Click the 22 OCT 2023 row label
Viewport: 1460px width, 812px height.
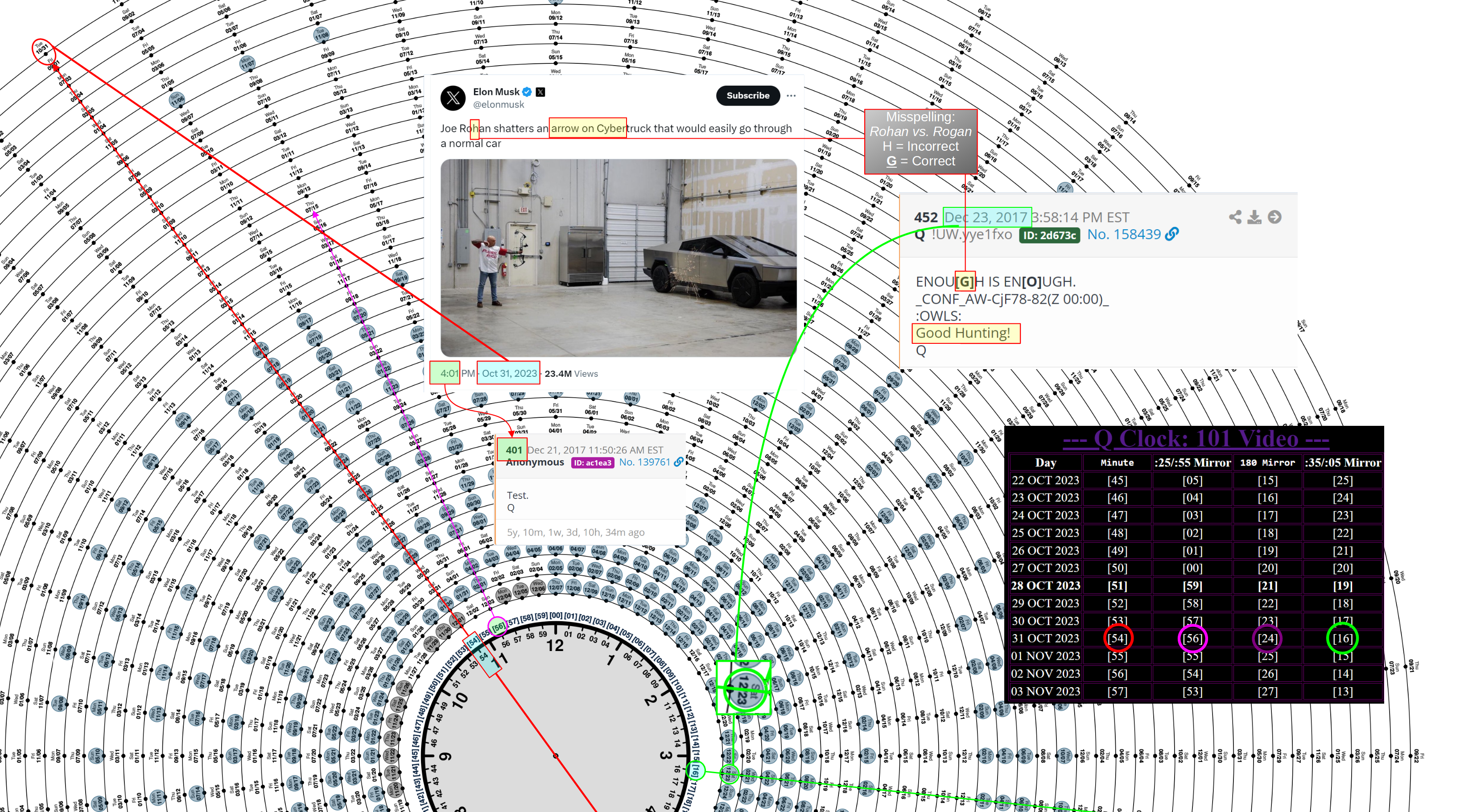(1045, 480)
